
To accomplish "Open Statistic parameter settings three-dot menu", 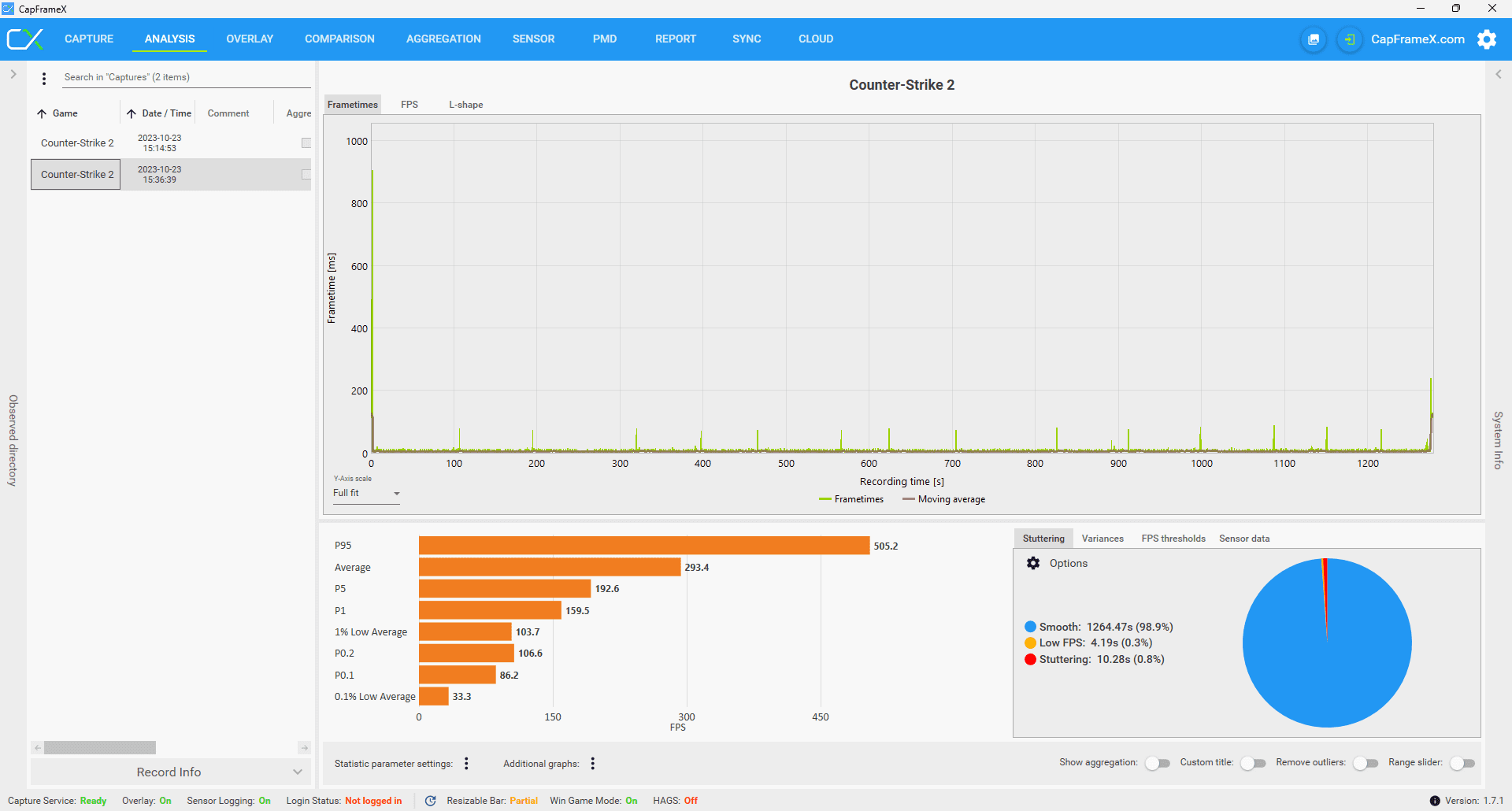I will click(x=467, y=763).
